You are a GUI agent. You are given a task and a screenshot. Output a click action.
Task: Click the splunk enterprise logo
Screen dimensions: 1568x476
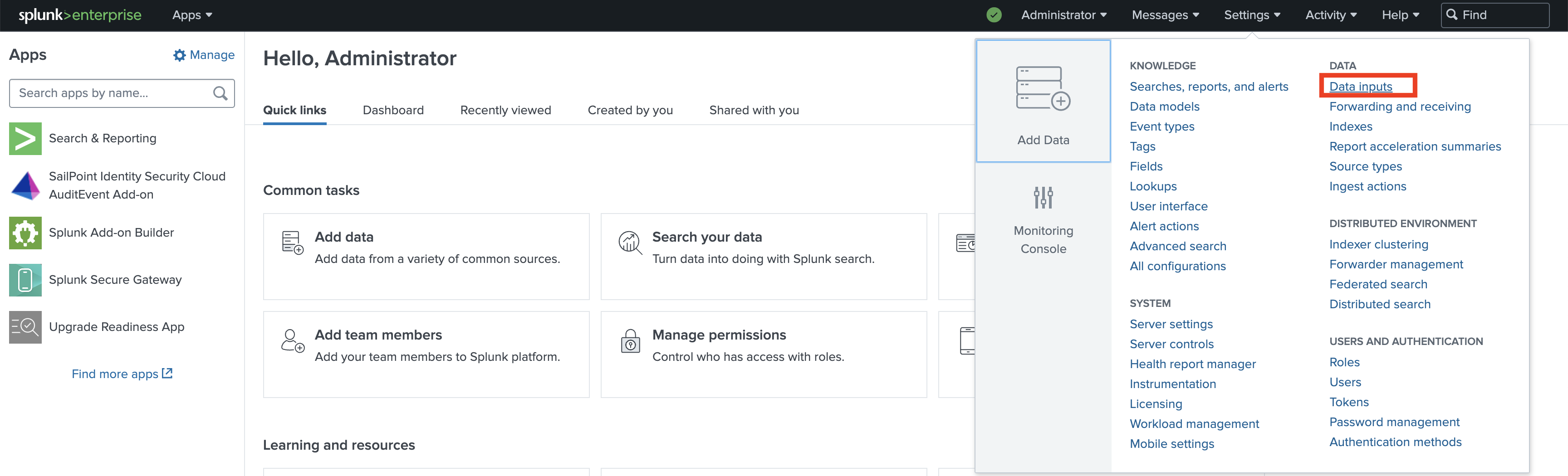(79, 15)
